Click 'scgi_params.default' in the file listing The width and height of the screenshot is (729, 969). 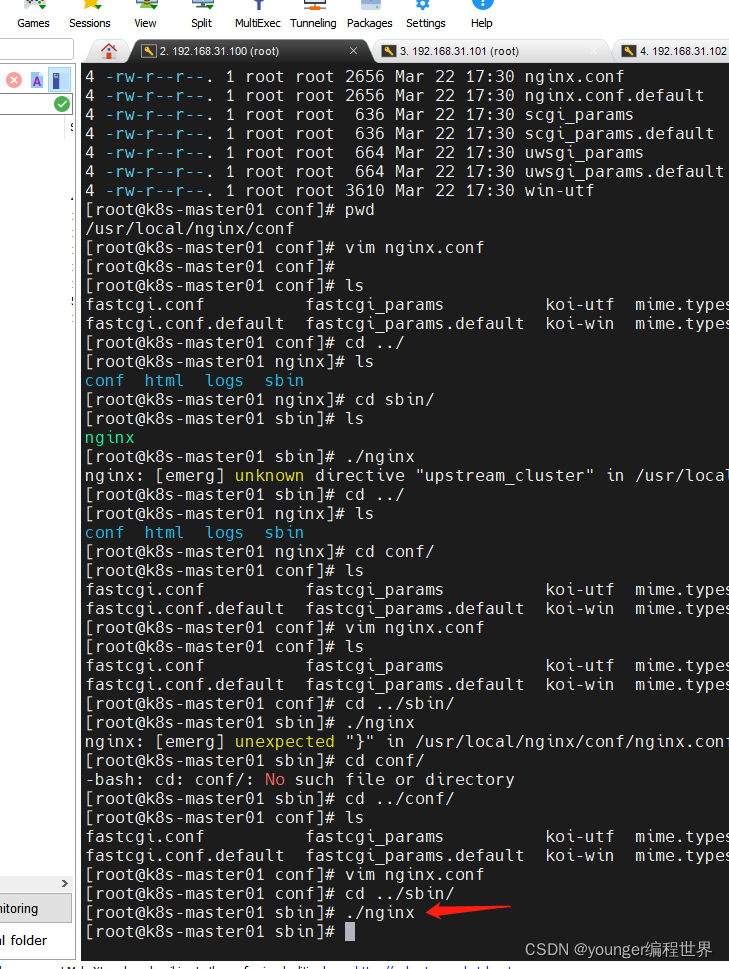coord(619,133)
